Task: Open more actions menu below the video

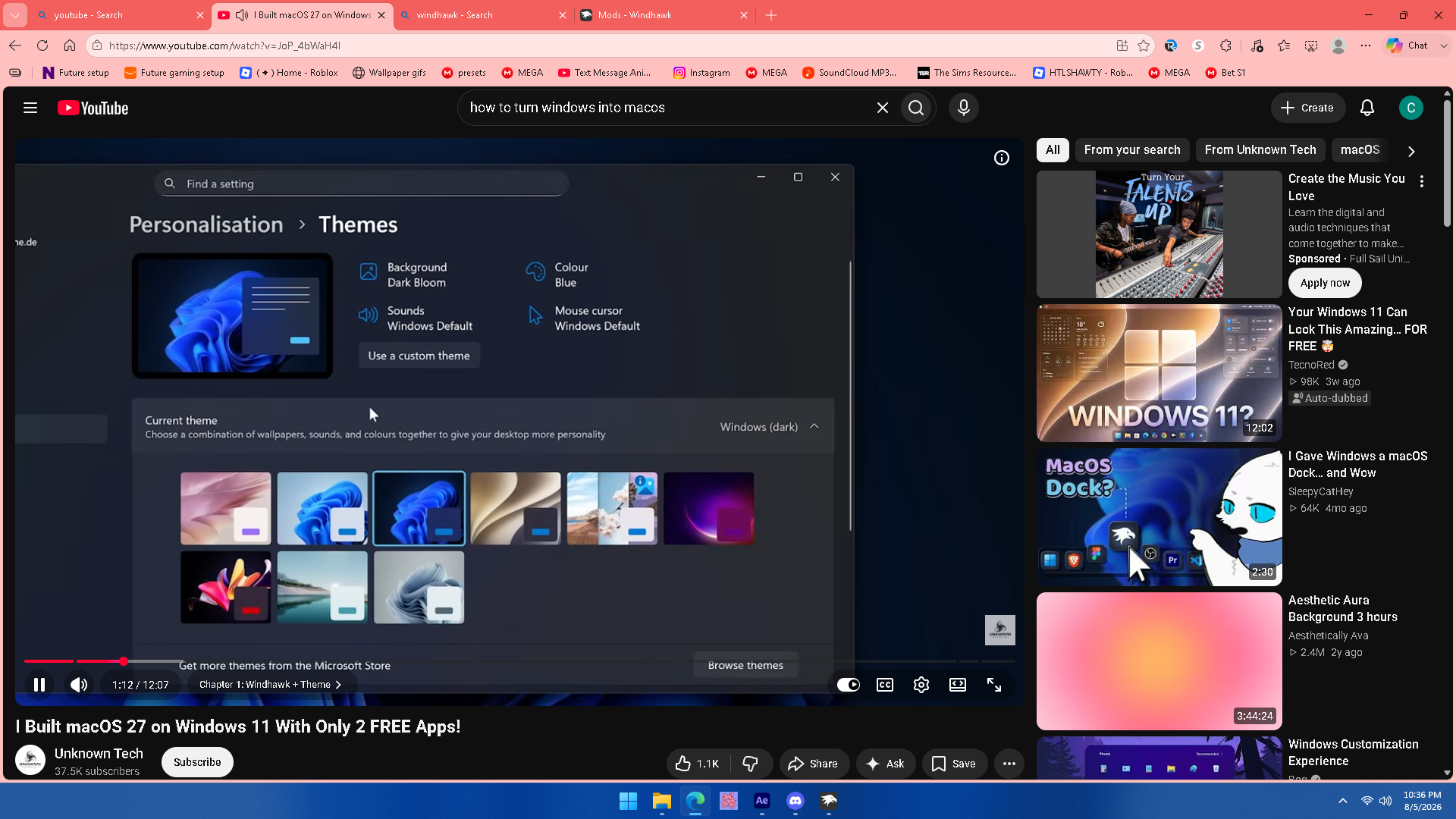Action: (x=1009, y=764)
